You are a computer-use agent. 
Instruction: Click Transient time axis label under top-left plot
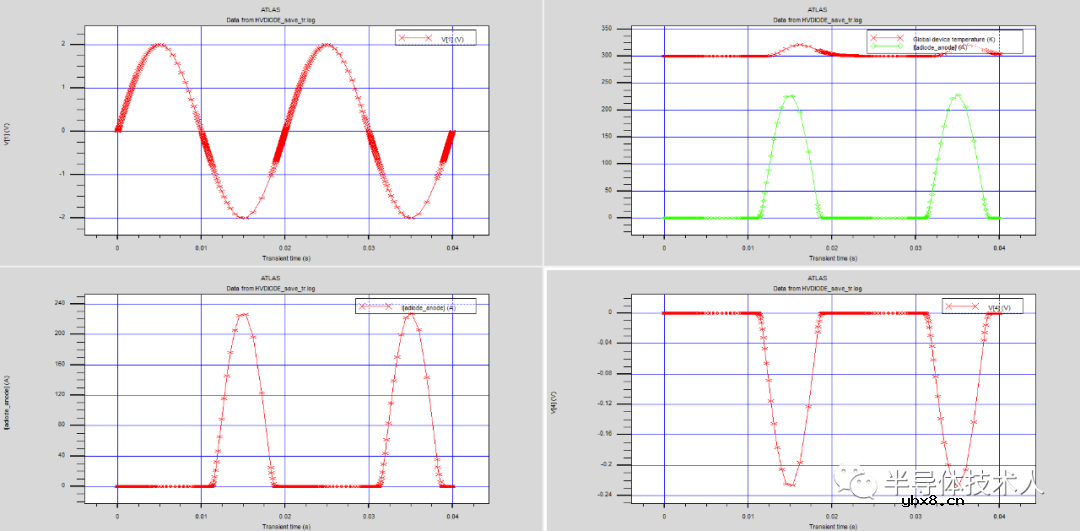click(285, 257)
